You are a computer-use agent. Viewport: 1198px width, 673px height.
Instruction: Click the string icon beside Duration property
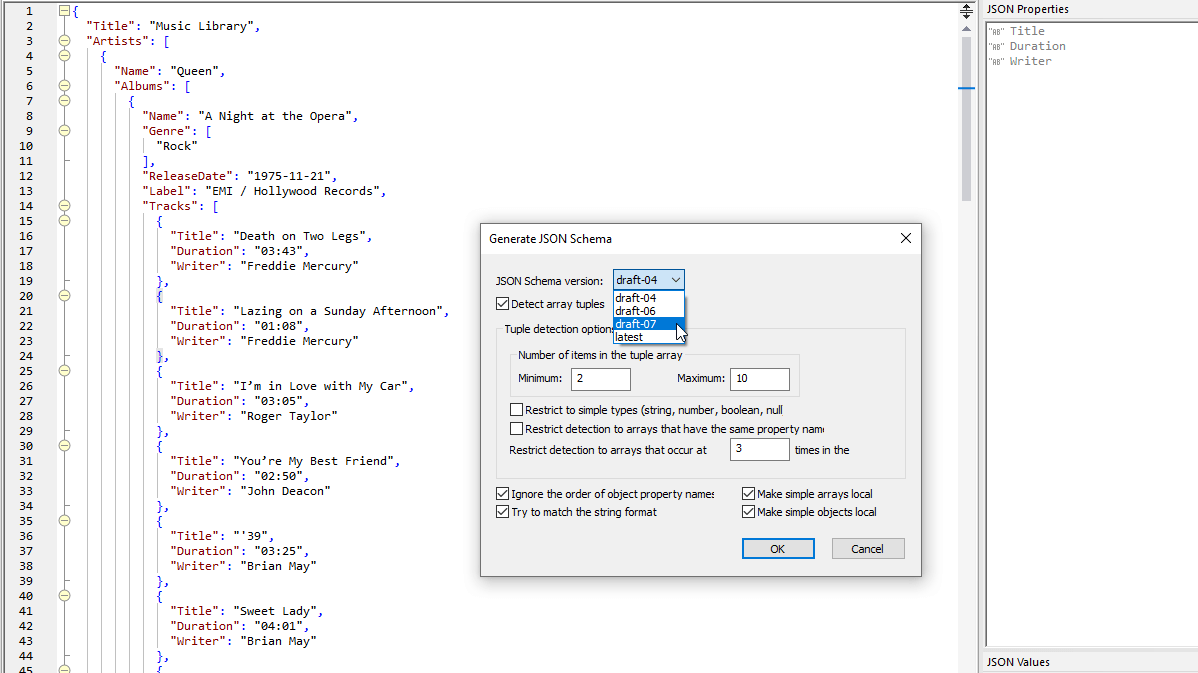[996, 47]
